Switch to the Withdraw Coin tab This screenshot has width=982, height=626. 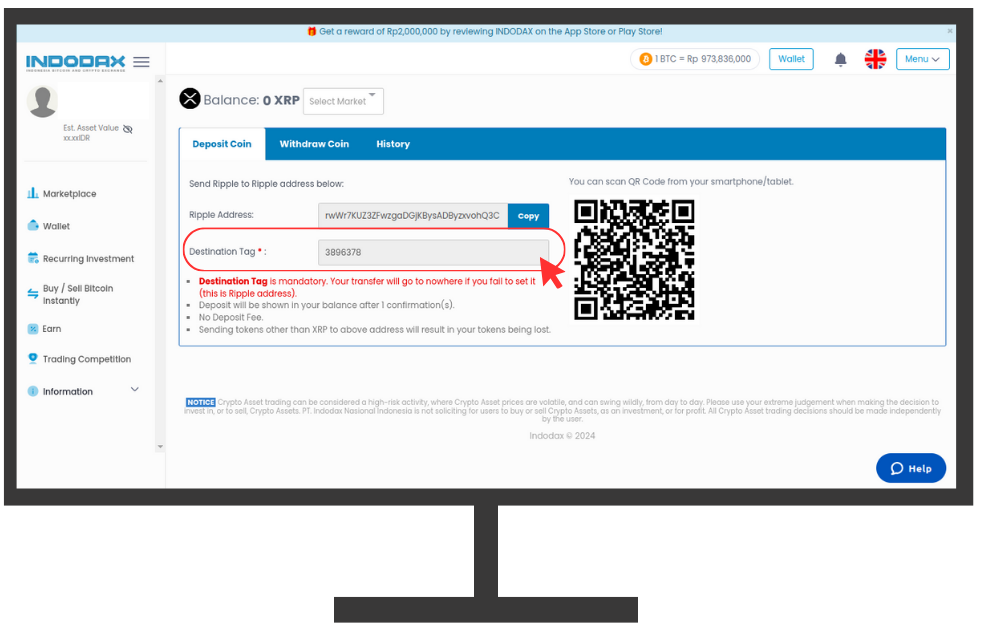[314, 144]
